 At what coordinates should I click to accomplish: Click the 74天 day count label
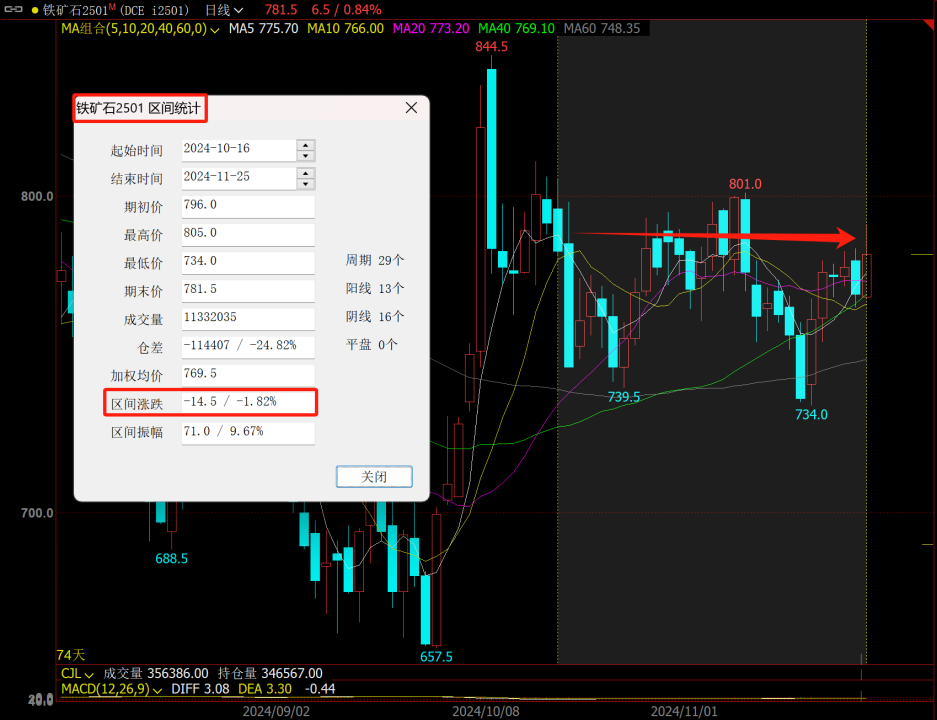tap(71, 655)
